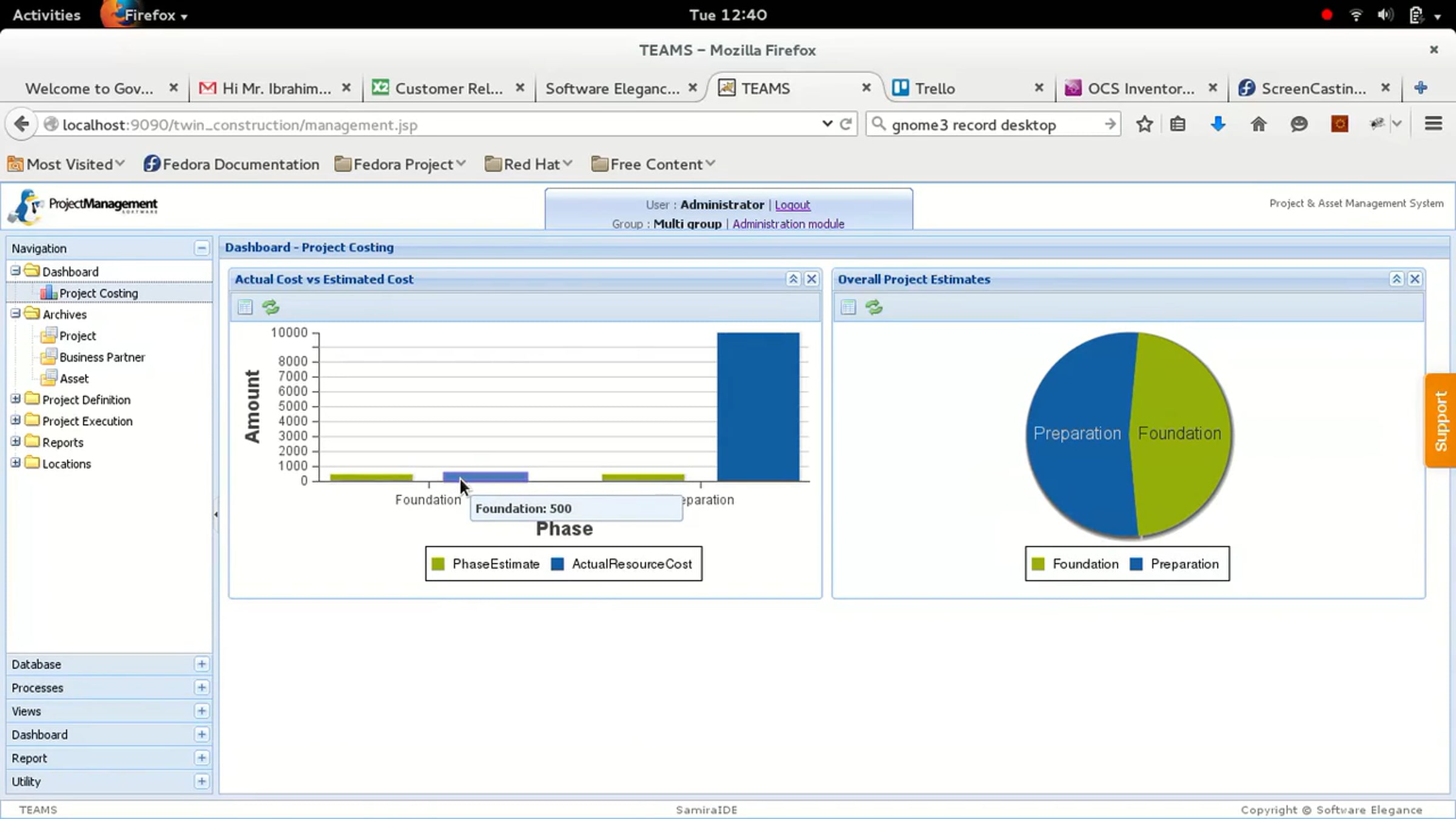The image size is (1456, 819).
Task: Expand the Project Execution tree node
Action: [x=16, y=420]
